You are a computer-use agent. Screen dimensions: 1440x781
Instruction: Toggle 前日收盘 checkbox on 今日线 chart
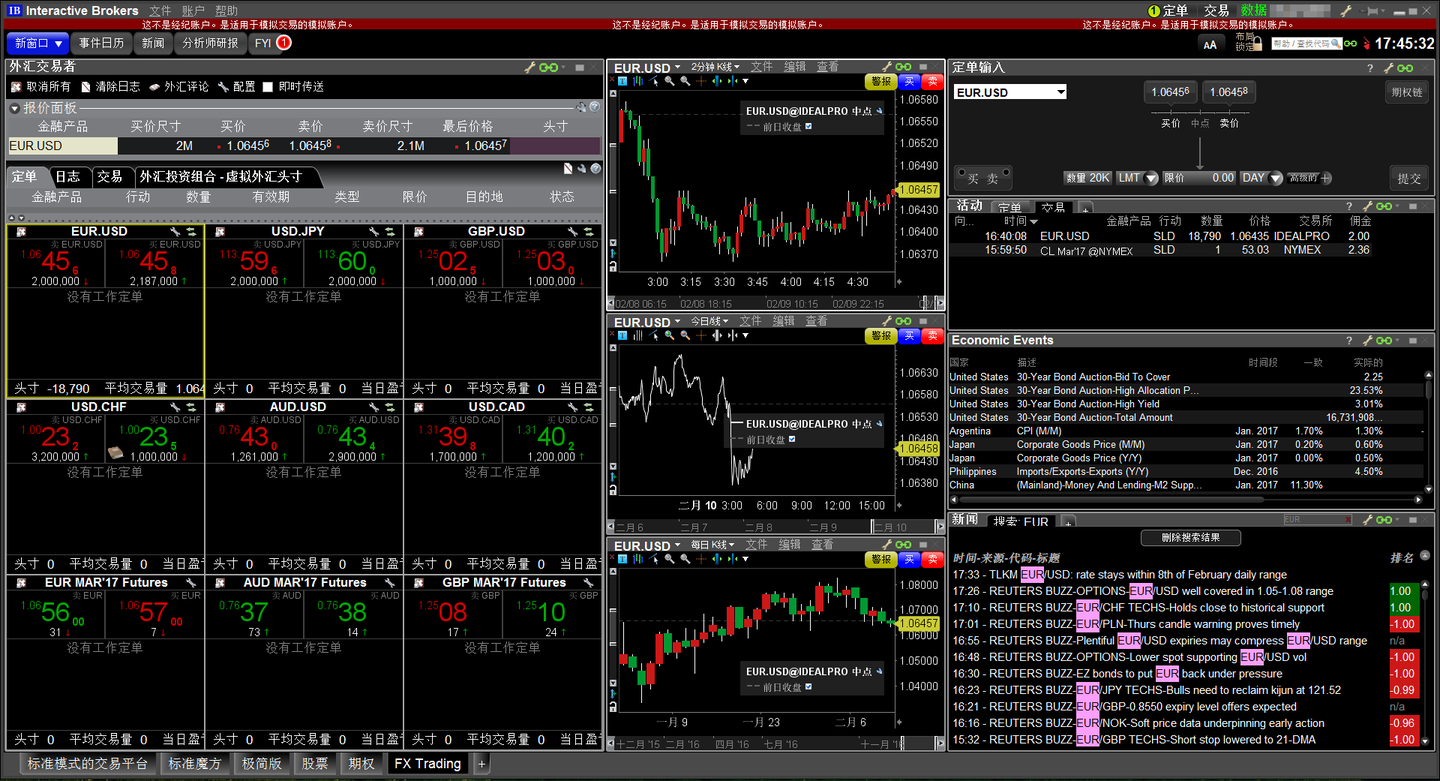pos(792,439)
